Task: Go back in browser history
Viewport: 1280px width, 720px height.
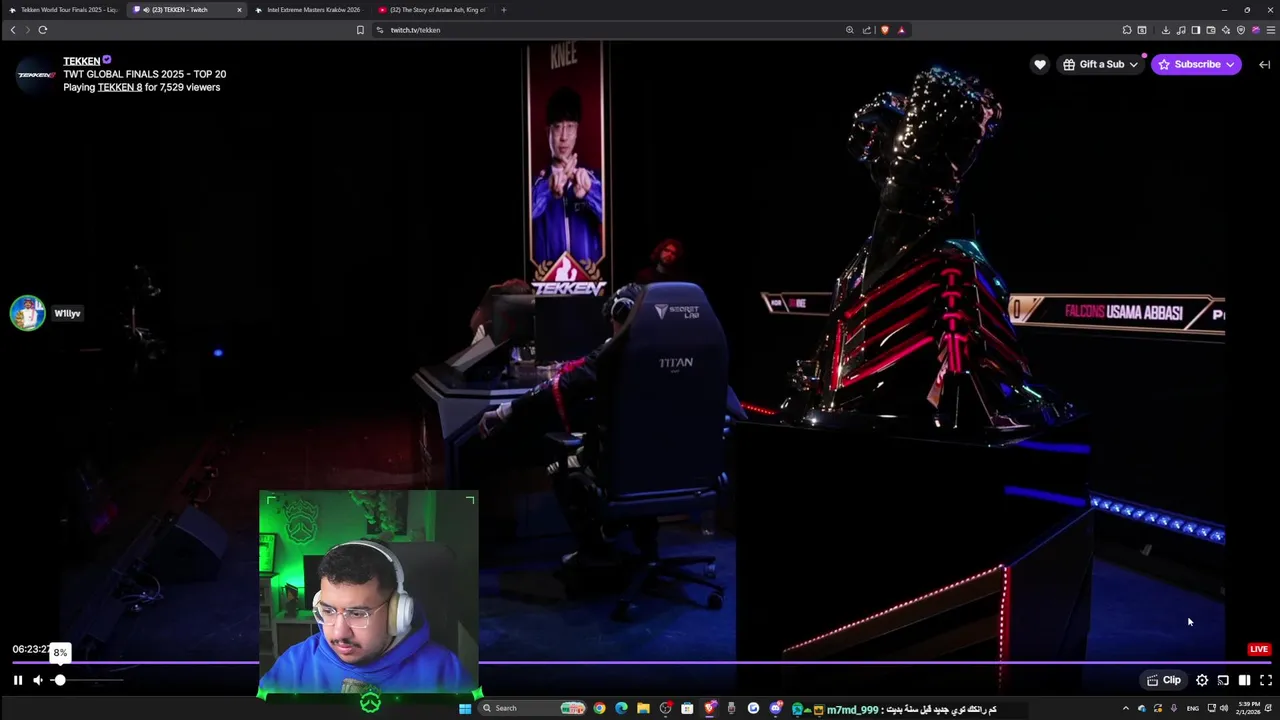Action: (13, 30)
